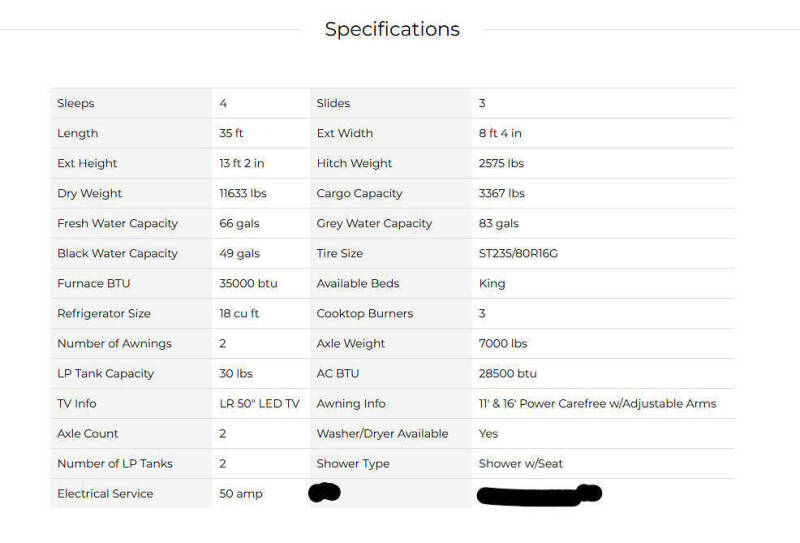
Task: Select the Fresh Water Capacity label
Action: 117,224
